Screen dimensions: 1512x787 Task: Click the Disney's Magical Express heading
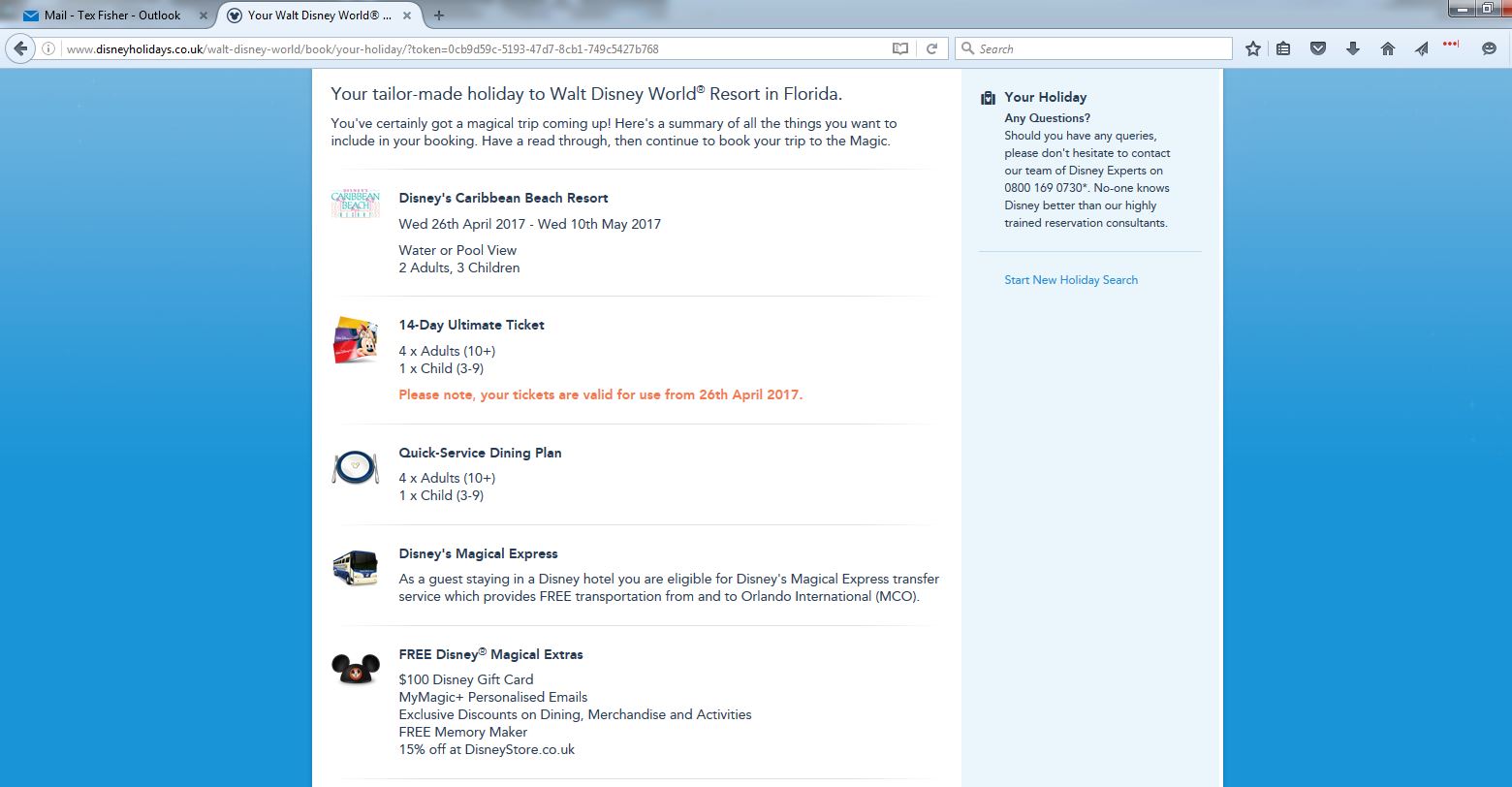[478, 553]
